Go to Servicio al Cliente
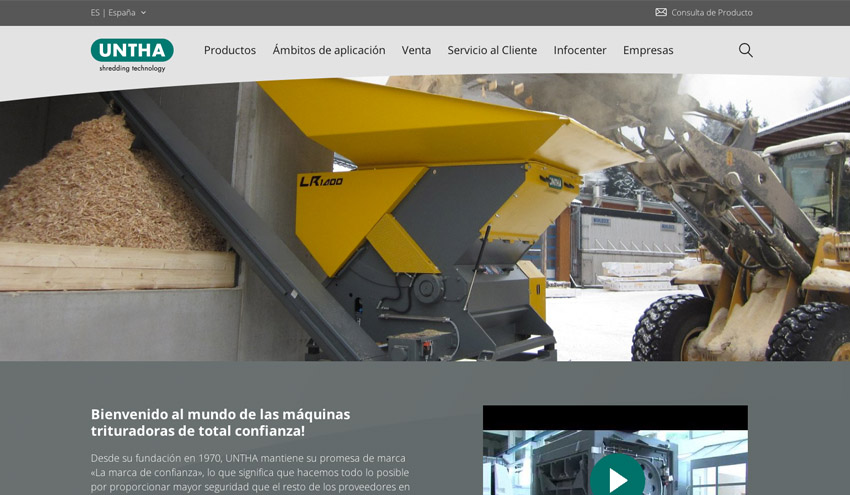The height and width of the screenshot is (495, 850). pos(492,50)
